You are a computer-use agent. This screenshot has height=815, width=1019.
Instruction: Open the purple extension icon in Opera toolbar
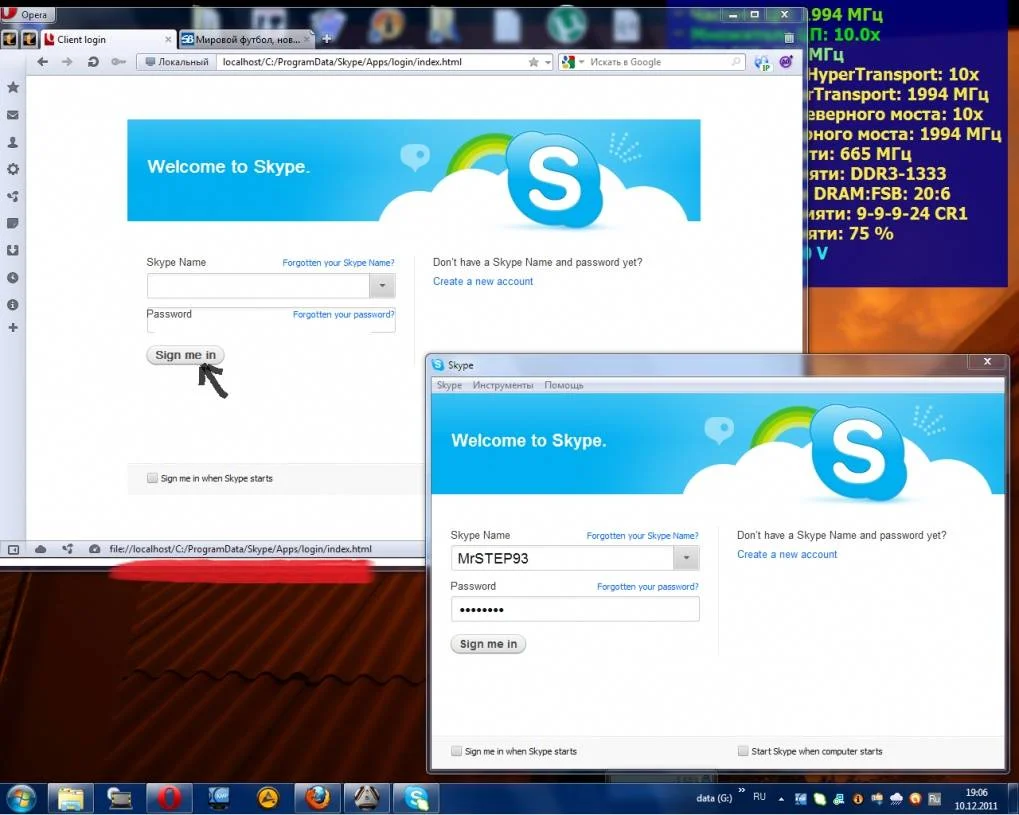point(786,62)
